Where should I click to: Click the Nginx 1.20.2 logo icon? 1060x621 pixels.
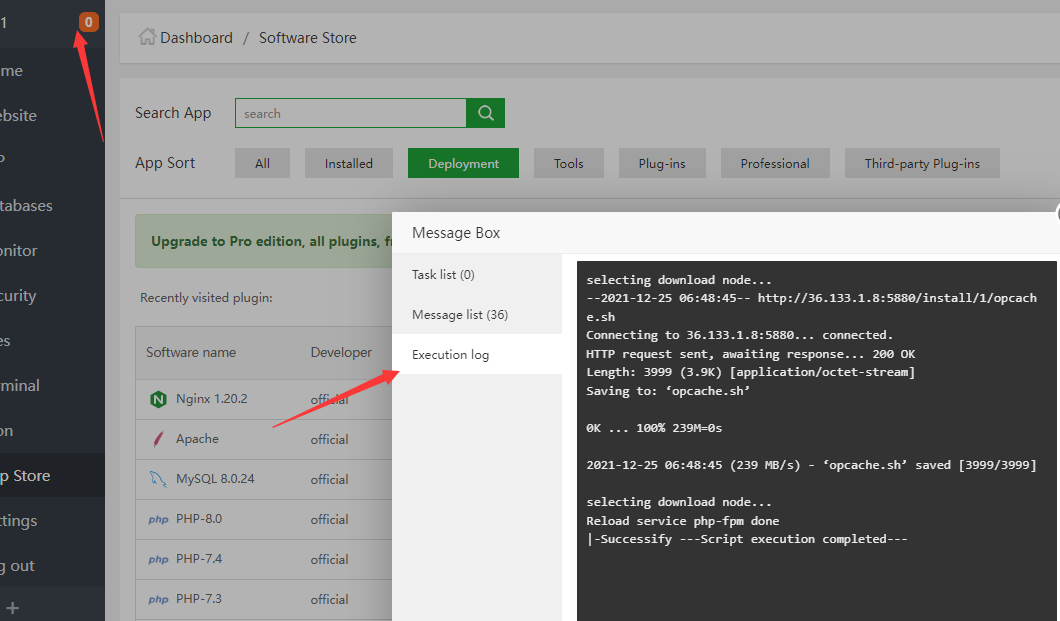tap(158, 399)
